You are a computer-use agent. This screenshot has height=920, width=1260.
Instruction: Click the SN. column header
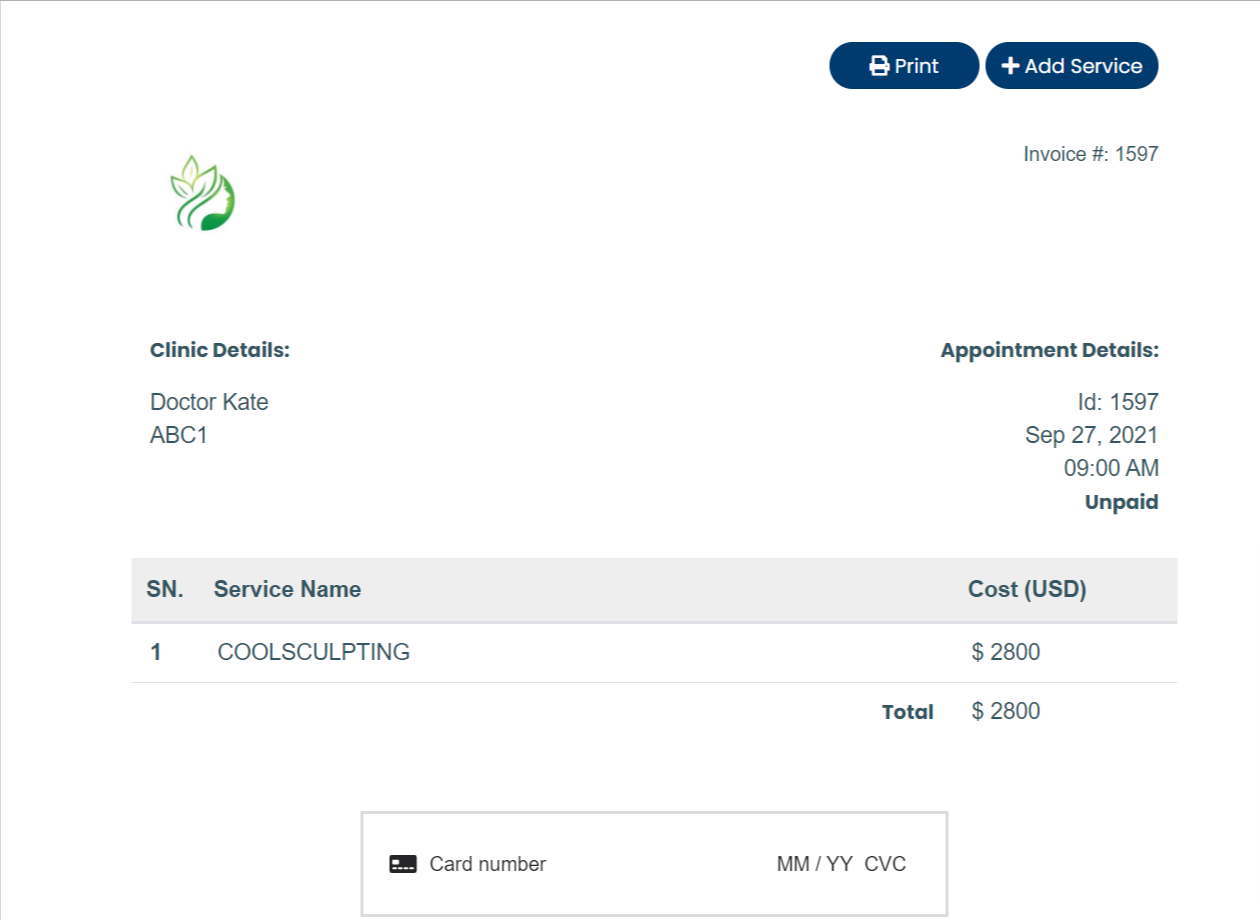click(165, 589)
